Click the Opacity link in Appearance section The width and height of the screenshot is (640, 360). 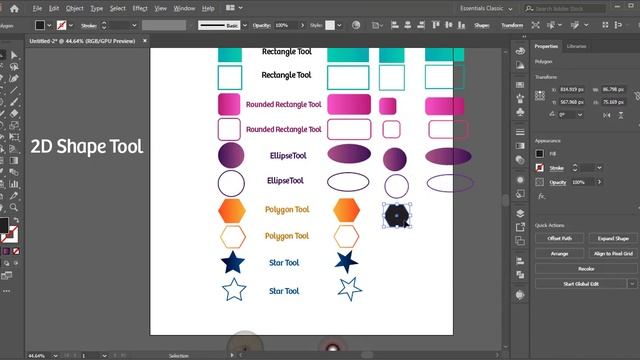557,182
